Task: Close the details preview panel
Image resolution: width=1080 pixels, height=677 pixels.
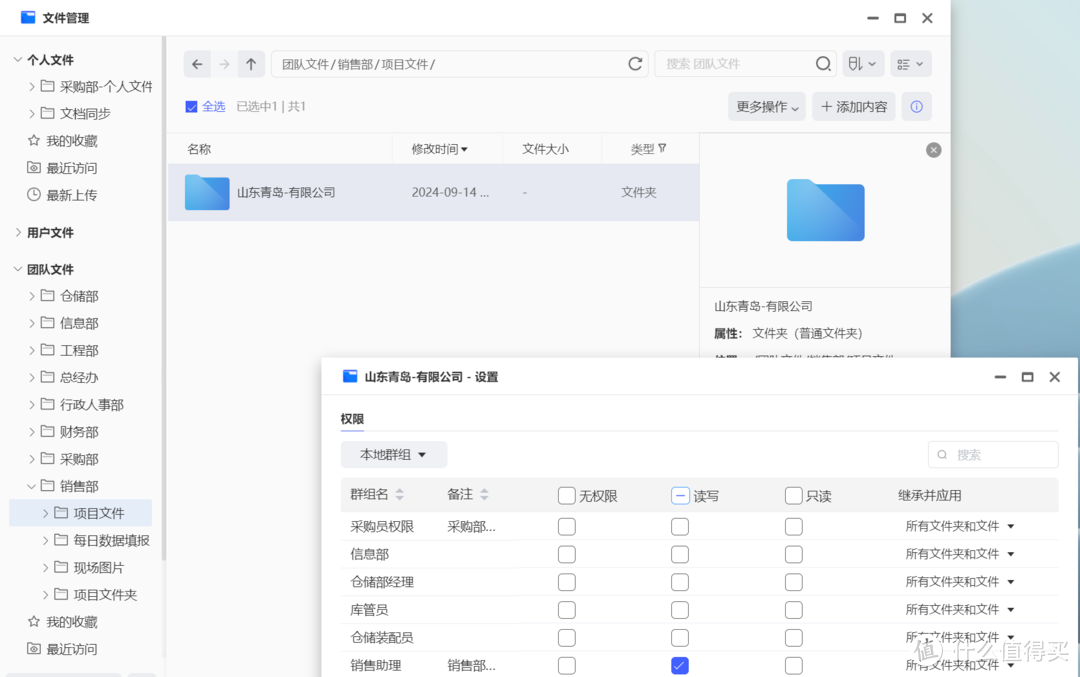Action: tap(933, 150)
